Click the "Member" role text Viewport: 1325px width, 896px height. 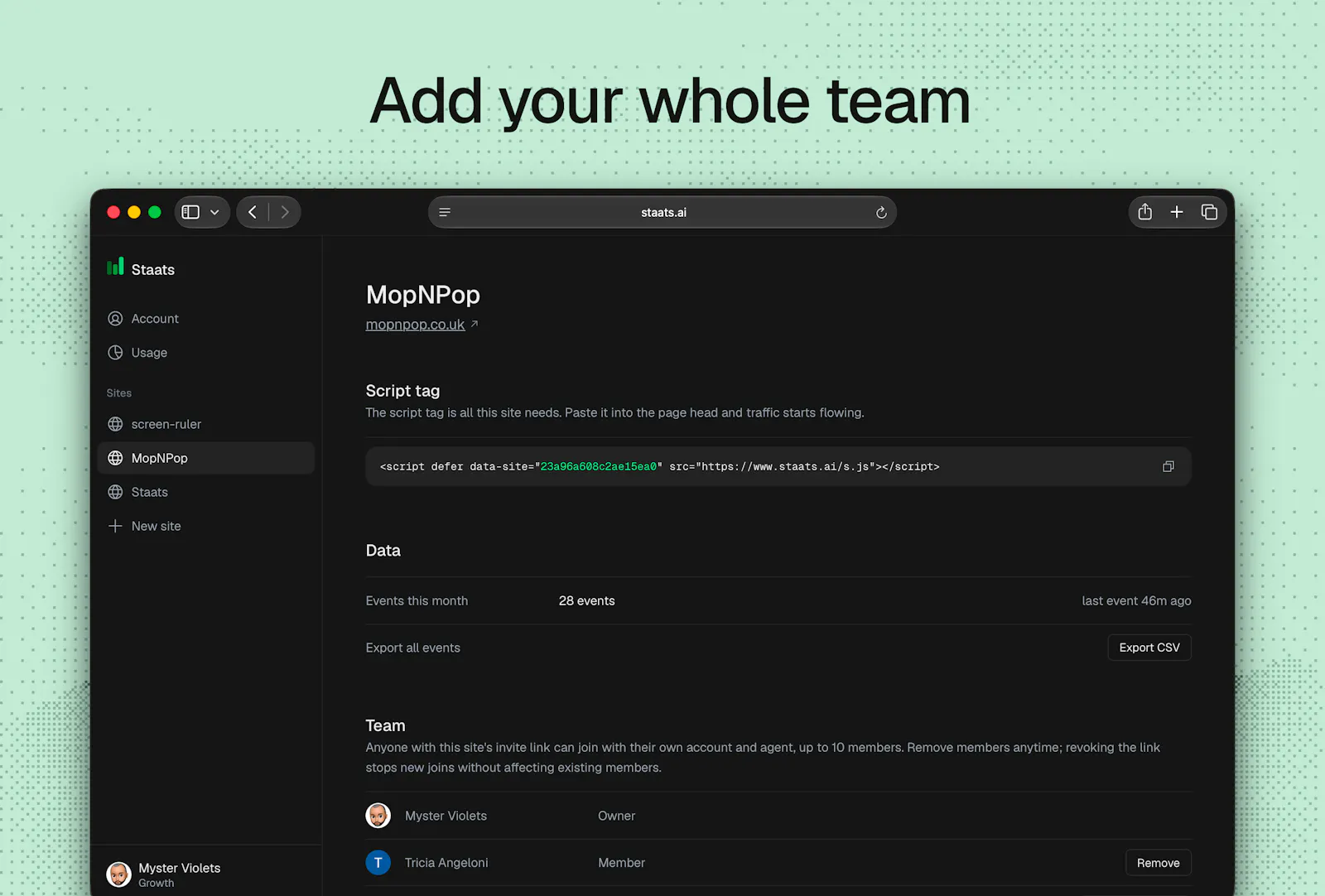[622, 863]
